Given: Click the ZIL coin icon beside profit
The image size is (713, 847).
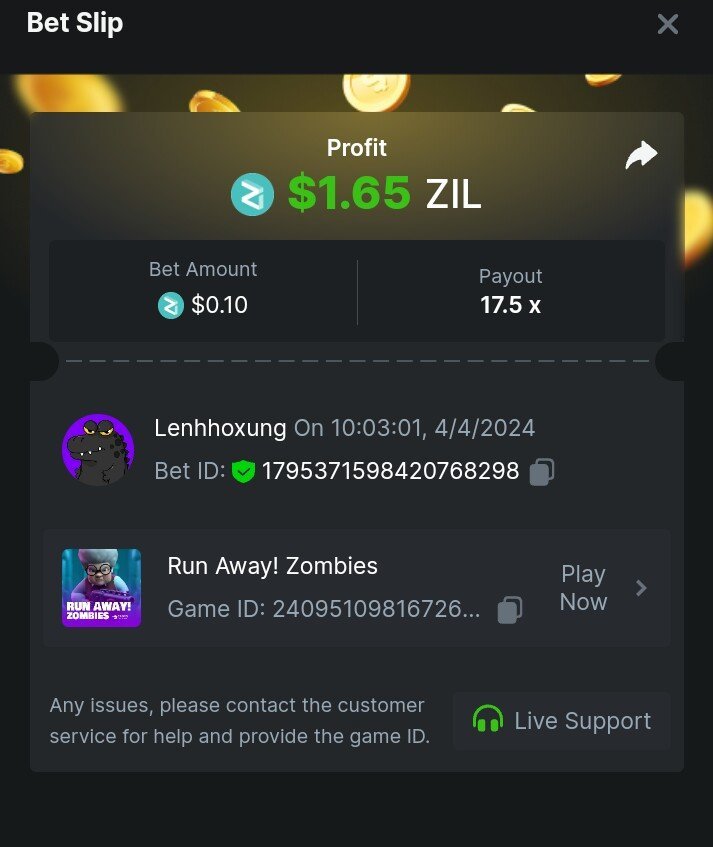Looking at the screenshot, I should pos(252,194).
